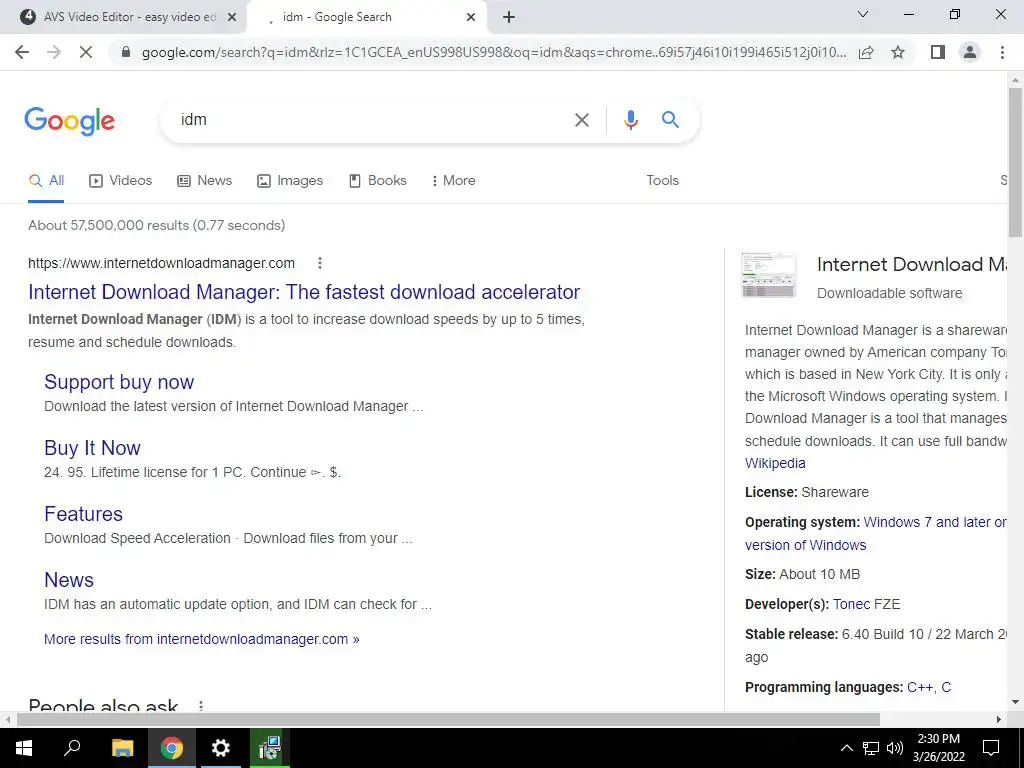Open the People also ask options dots
Image resolution: width=1024 pixels, height=768 pixels.
(201, 706)
